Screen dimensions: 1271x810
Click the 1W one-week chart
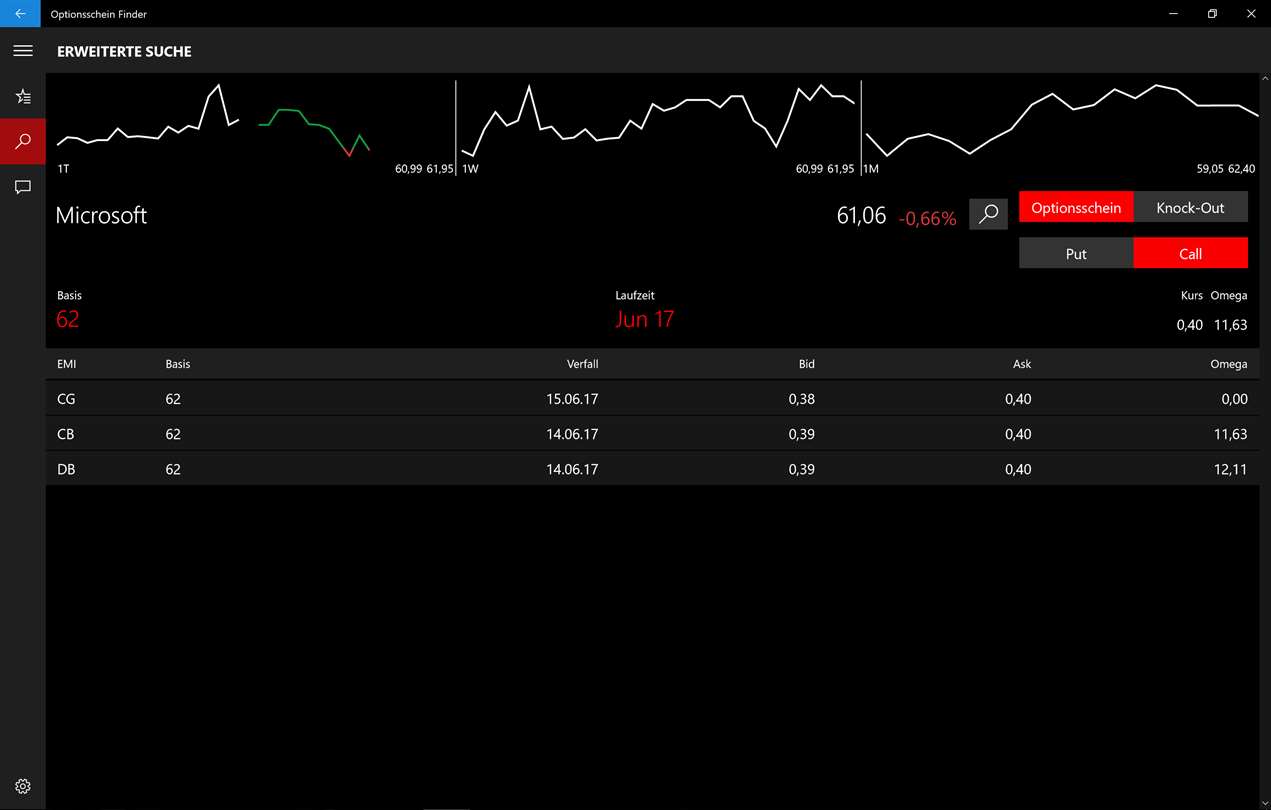tap(658, 128)
